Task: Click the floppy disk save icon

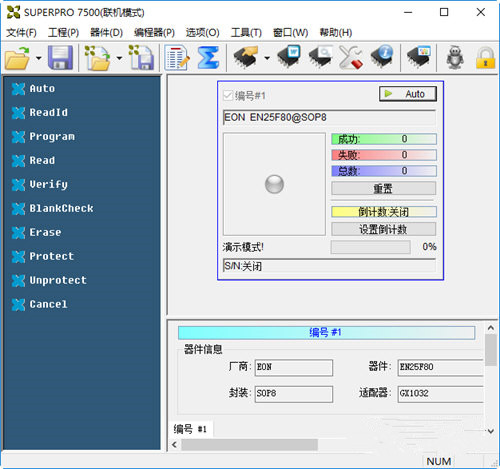Action: point(60,58)
